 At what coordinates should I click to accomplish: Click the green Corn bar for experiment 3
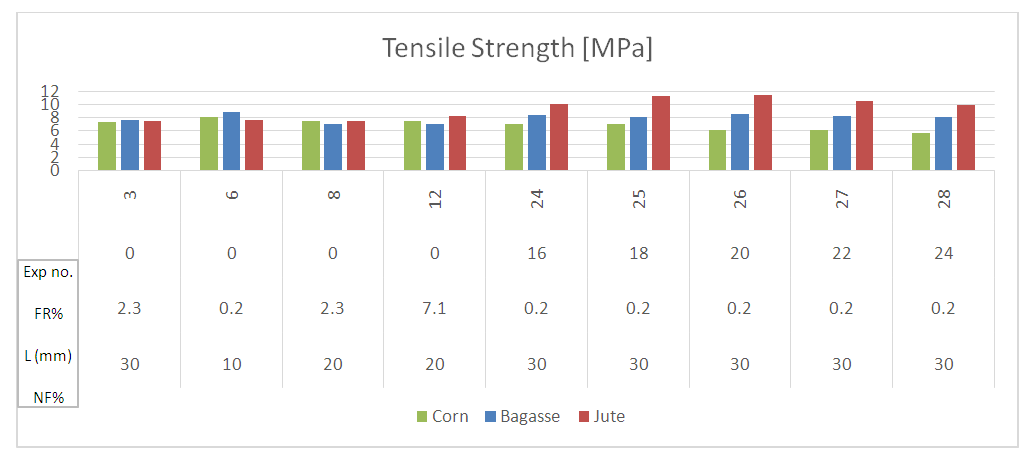pos(107,145)
